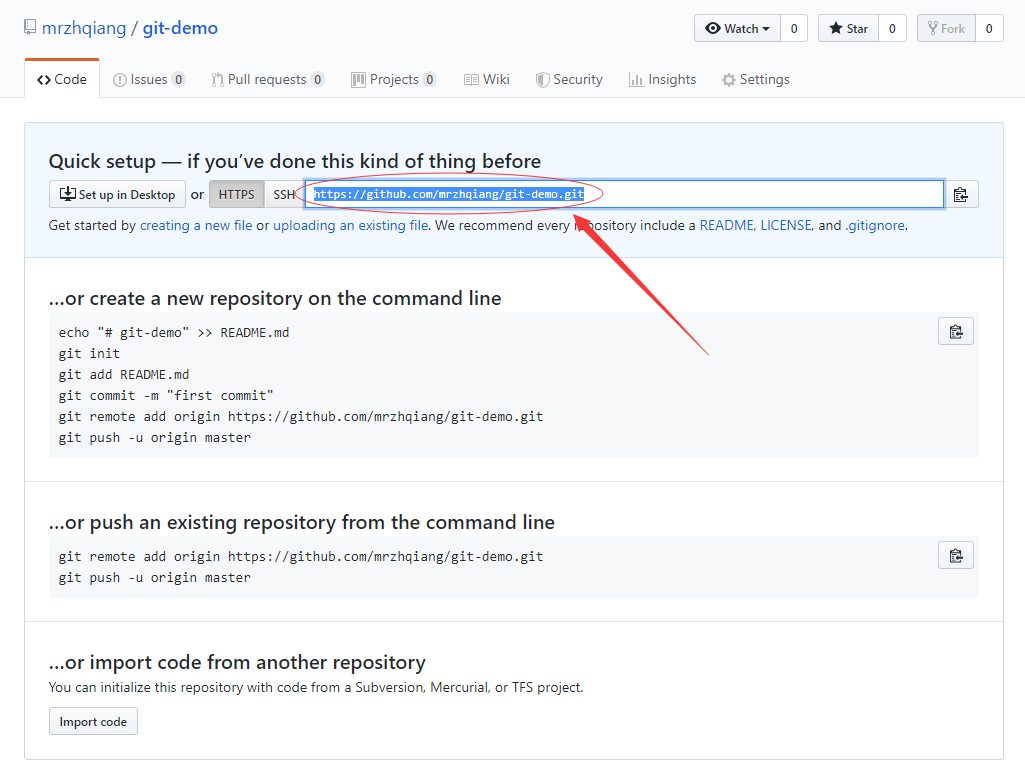
Task: View the forks count
Action: click(989, 28)
